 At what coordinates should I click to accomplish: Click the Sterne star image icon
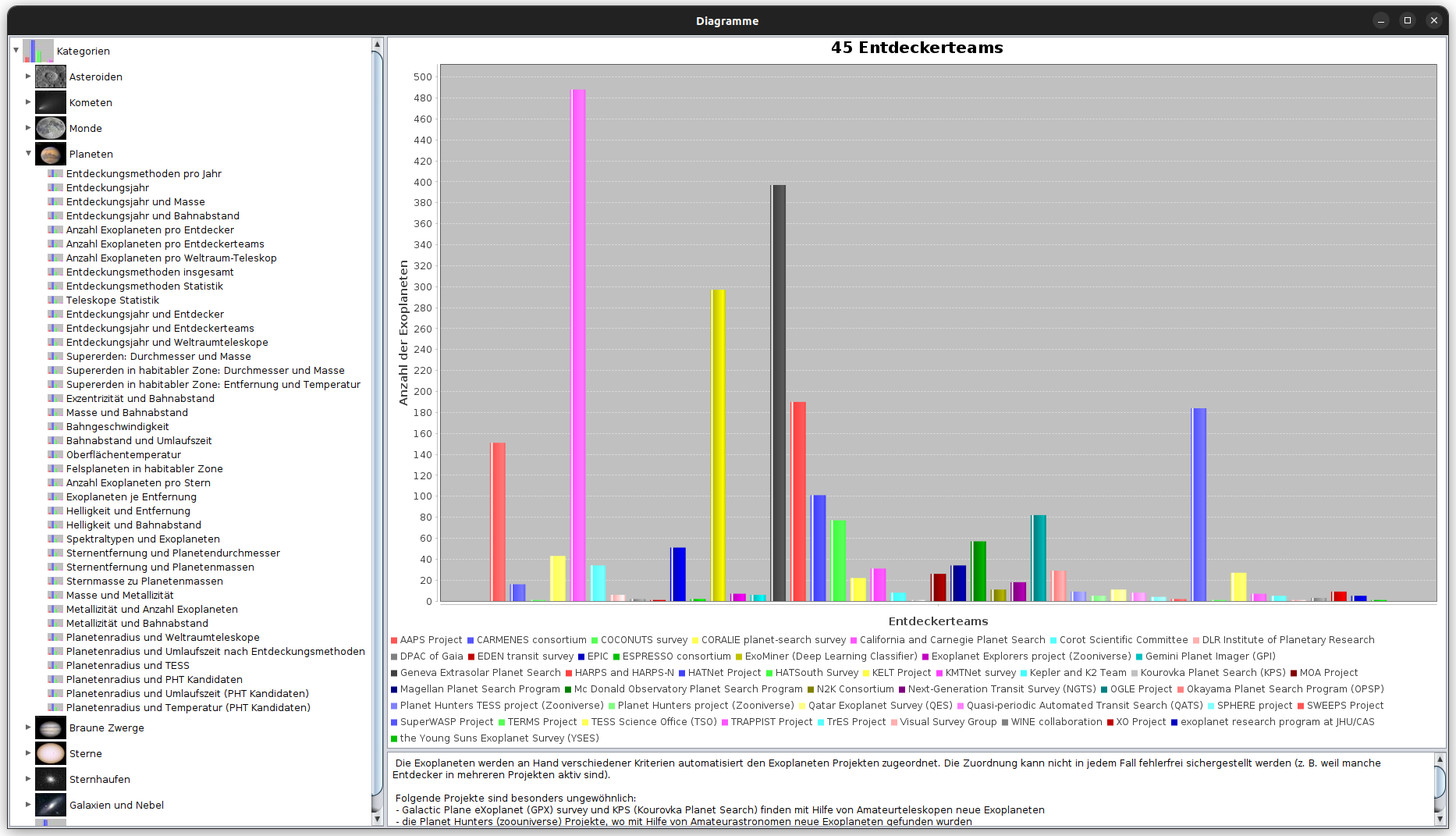pos(50,753)
